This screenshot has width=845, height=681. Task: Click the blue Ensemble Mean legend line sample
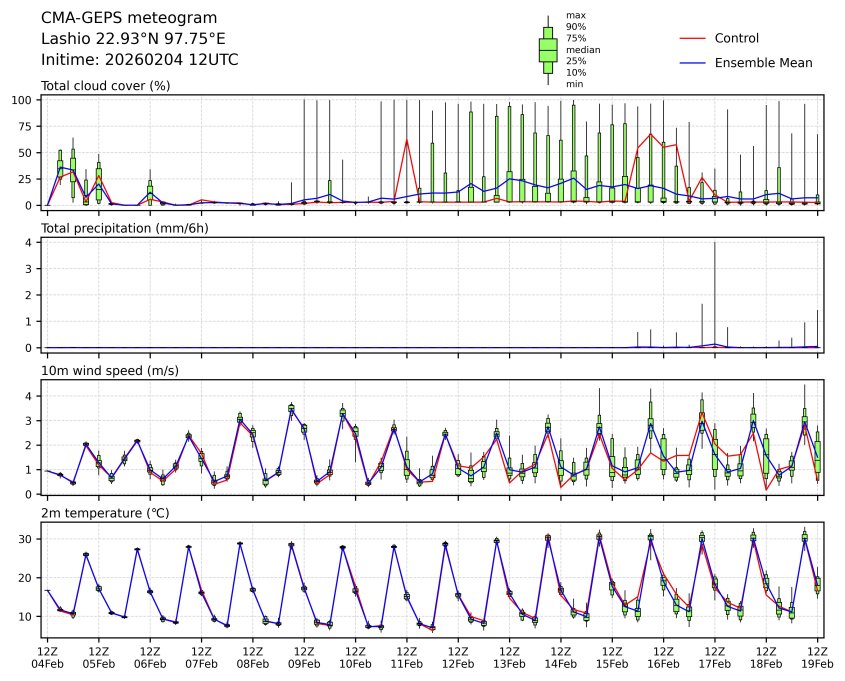[693, 63]
